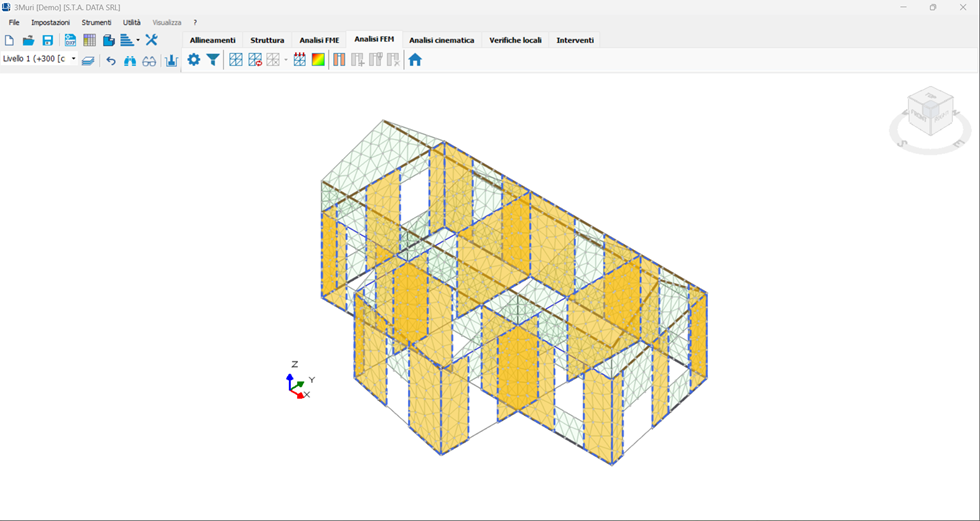Toggle the mesh grid display icon
This screenshot has width=980, height=521.
(236, 60)
